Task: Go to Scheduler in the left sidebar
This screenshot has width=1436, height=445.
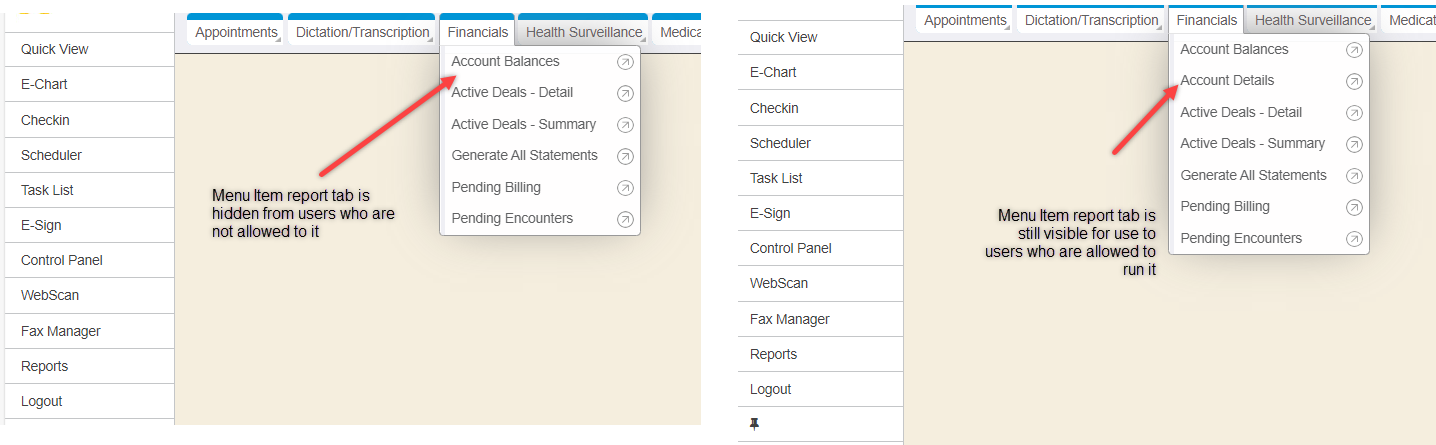Action: (51, 155)
